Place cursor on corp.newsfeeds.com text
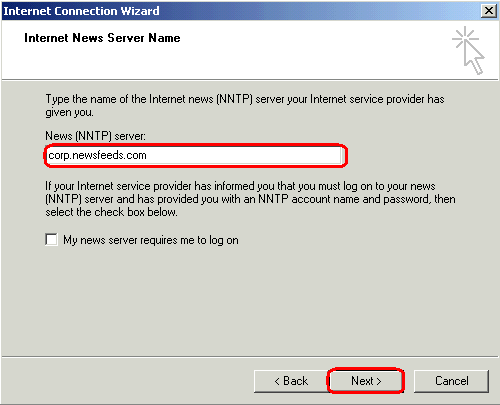Viewport: 500px width, 405px height. tap(97, 155)
